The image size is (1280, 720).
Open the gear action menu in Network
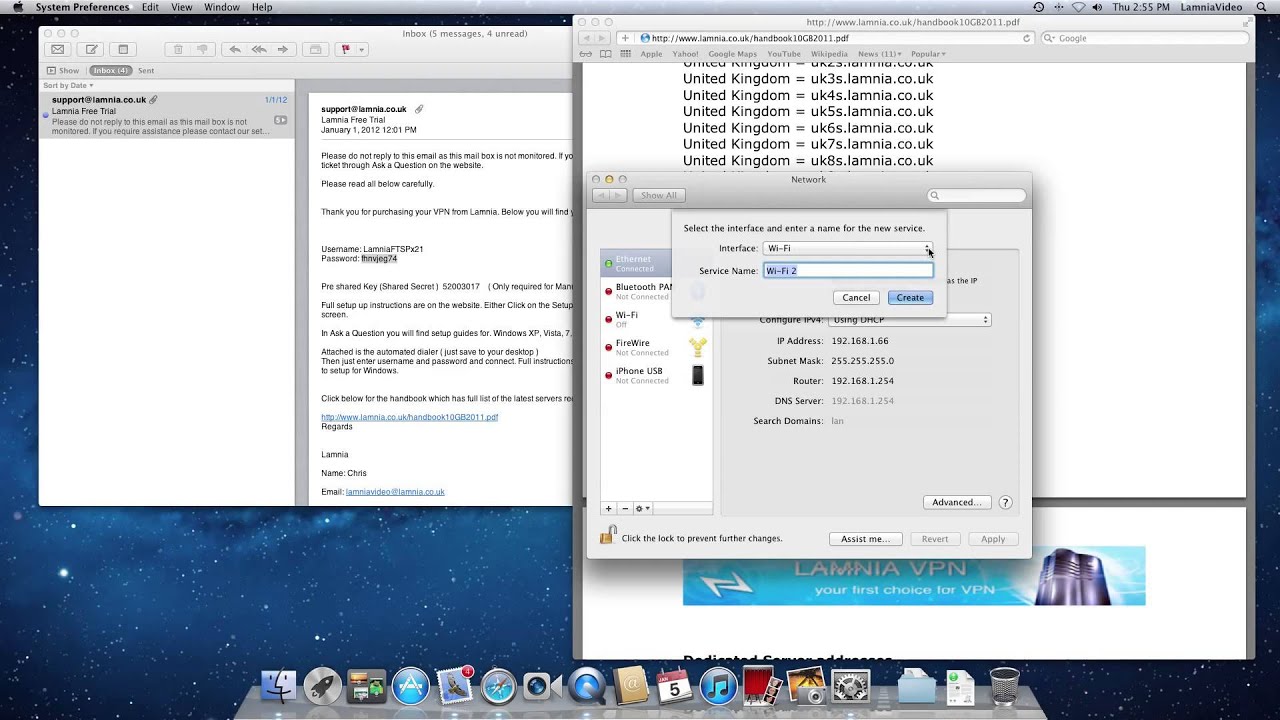pyautogui.click(x=642, y=509)
